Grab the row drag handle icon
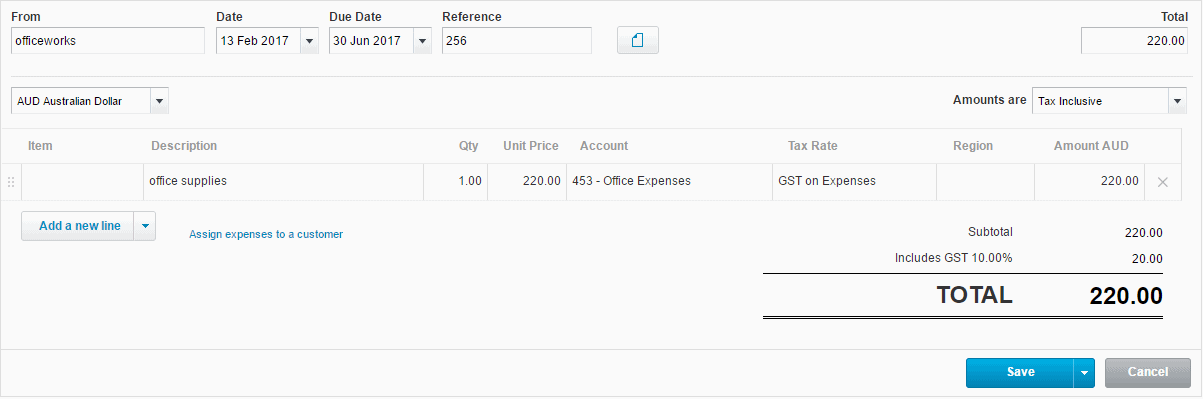The image size is (1203, 399). [x=11, y=182]
